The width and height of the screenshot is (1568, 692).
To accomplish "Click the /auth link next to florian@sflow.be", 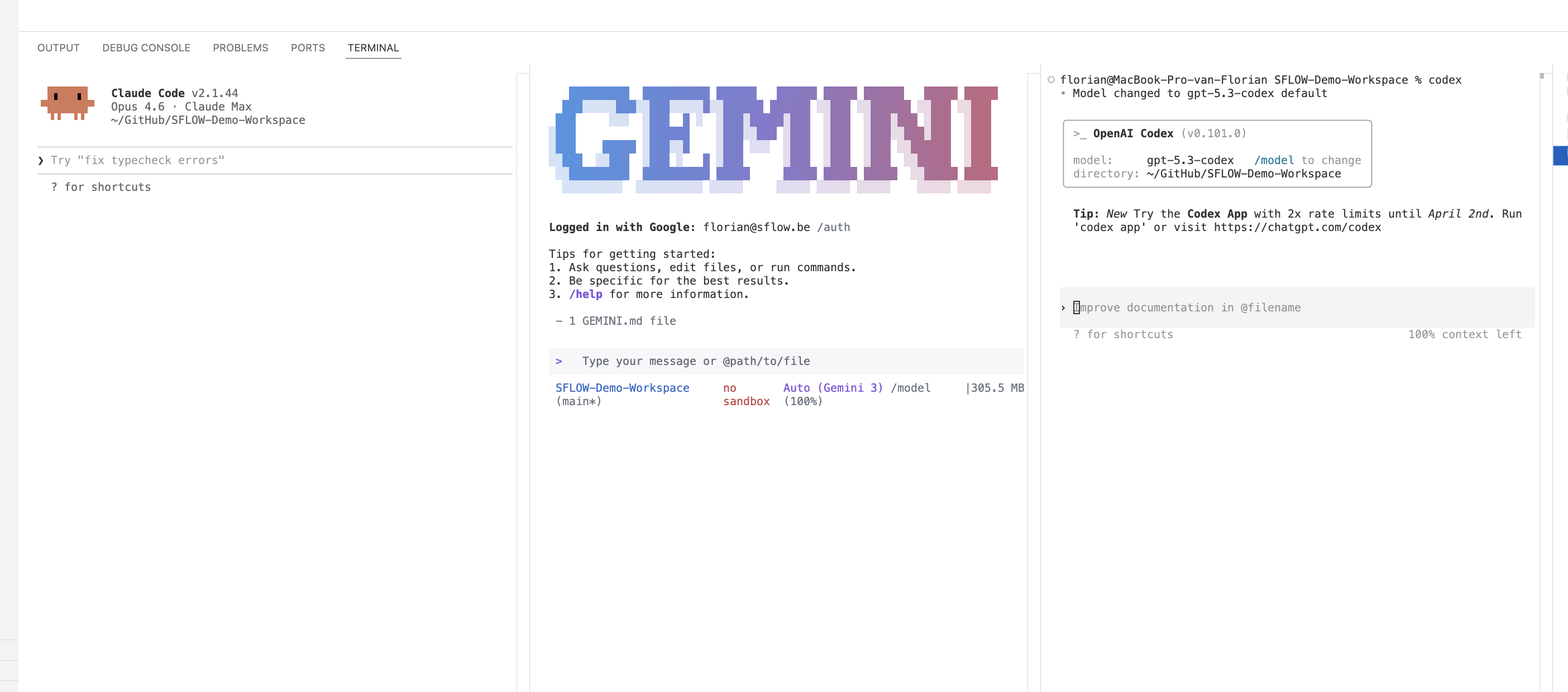I will pos(834,227).
